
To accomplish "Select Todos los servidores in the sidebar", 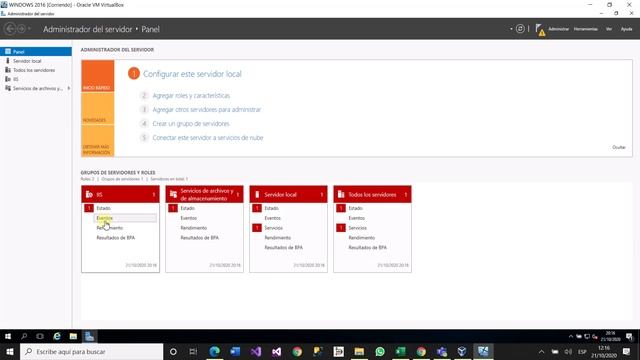I will click(x=34, y=70).
